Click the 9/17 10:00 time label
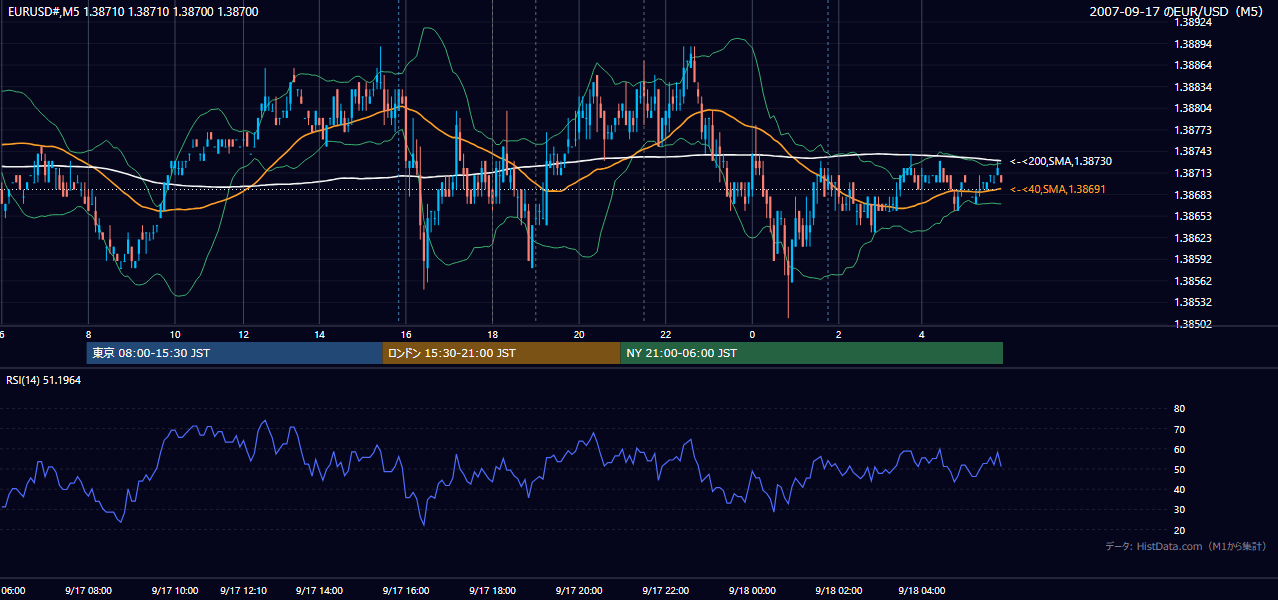Image resolution: width=1278 pixels, height=600 pixels. click(x=175, y=591)
